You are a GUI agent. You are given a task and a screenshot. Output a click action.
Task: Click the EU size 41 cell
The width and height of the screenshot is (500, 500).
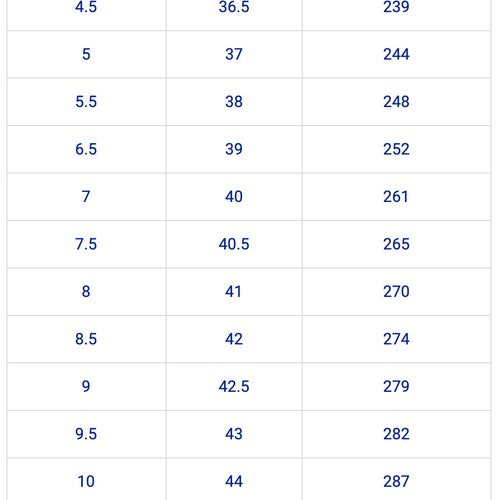[x=234, y=292]
